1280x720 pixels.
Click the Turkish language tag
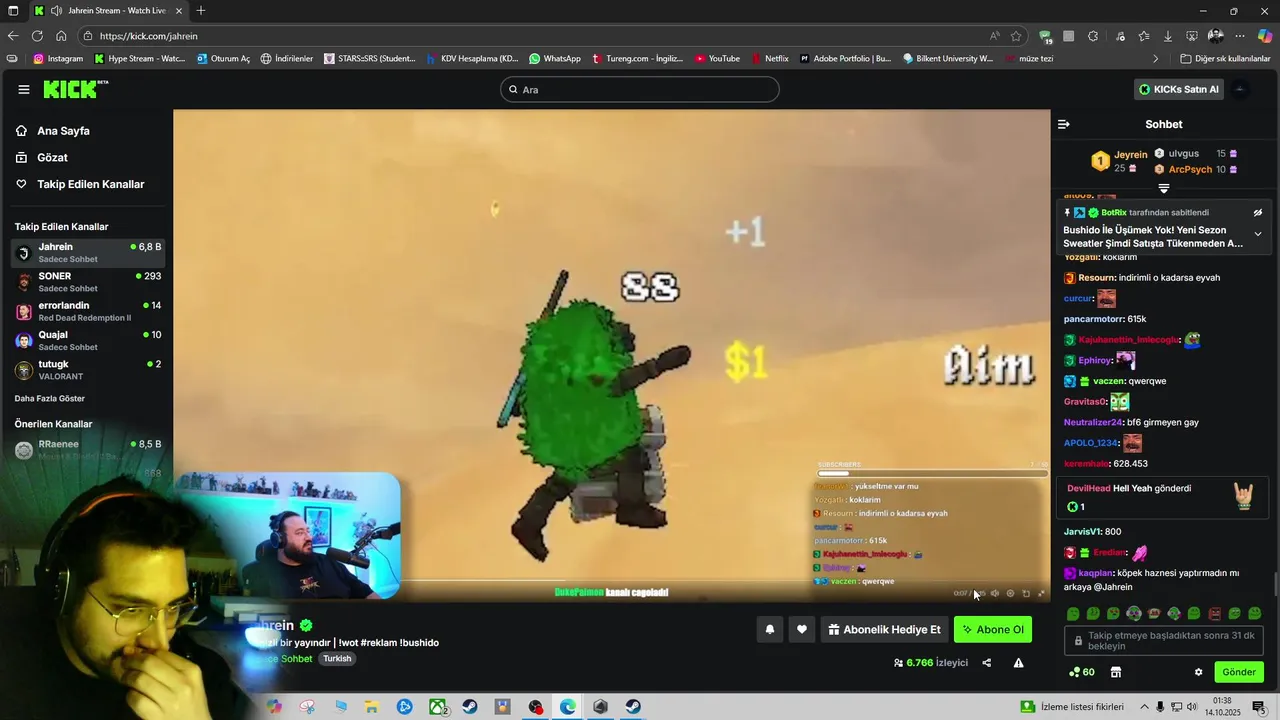point(337,659)
